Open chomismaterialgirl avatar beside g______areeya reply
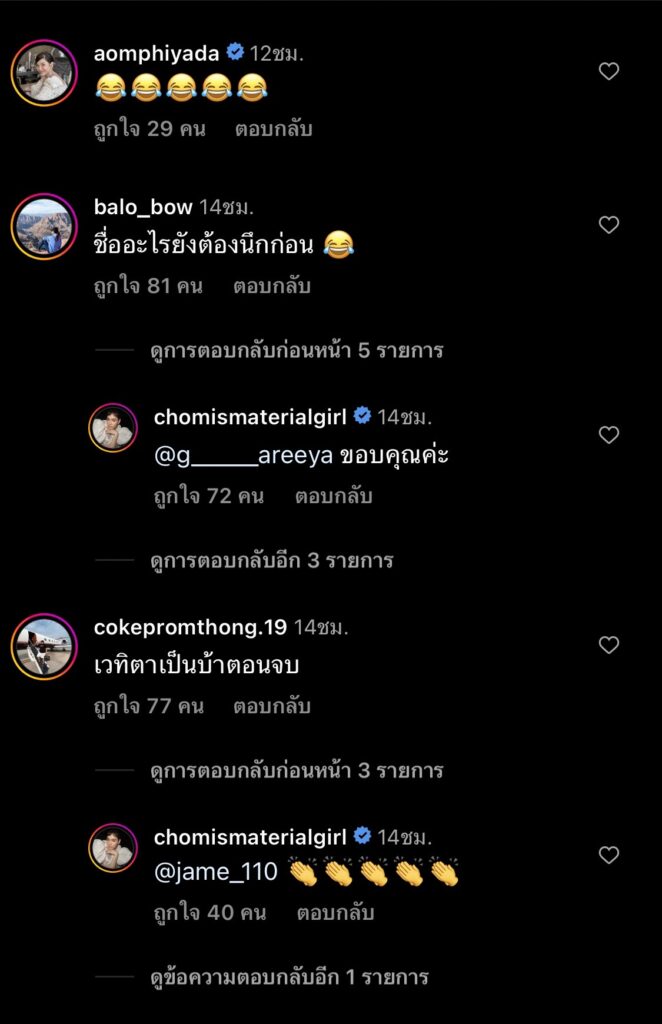The width and height of the screenshot is (662, 1024). tap(112, 429)
